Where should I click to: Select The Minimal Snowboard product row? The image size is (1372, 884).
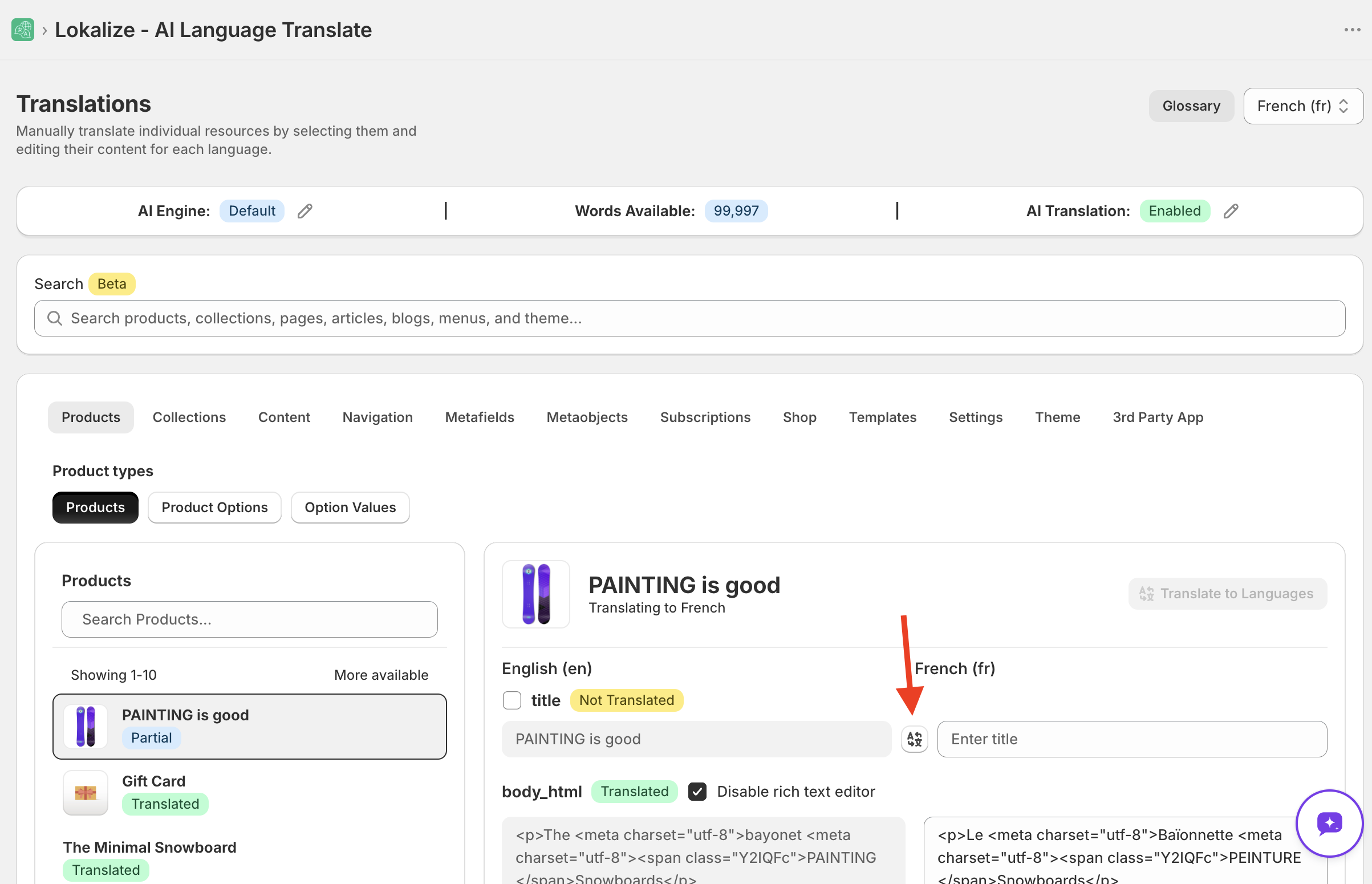click(250, 859)
